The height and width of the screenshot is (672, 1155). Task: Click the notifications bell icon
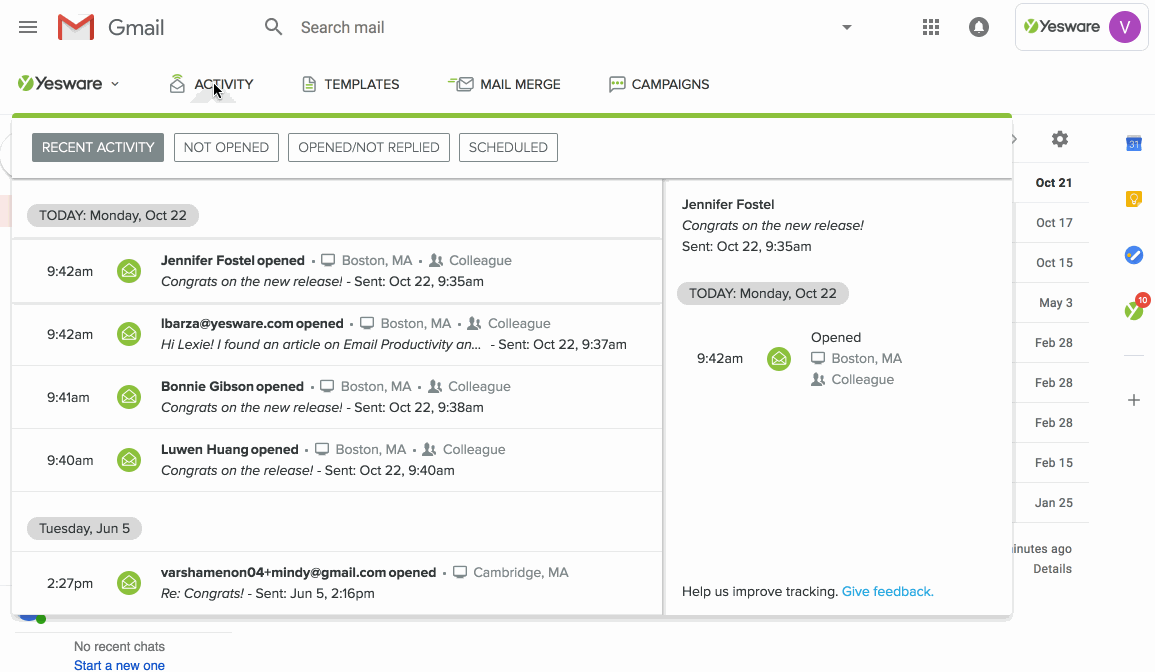click(979, 27)
